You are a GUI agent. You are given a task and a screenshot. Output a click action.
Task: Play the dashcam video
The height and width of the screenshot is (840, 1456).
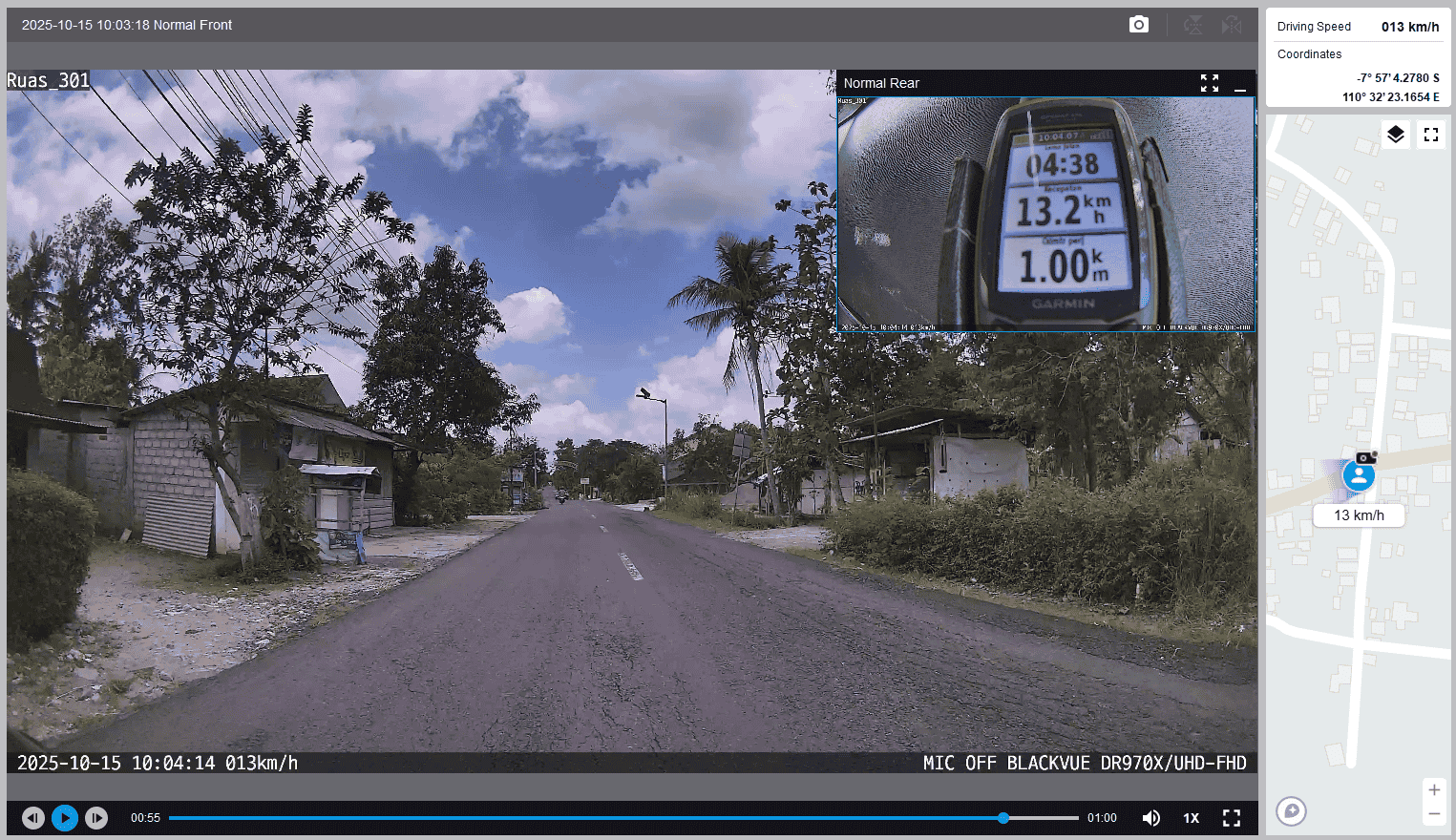pos(65,818)
